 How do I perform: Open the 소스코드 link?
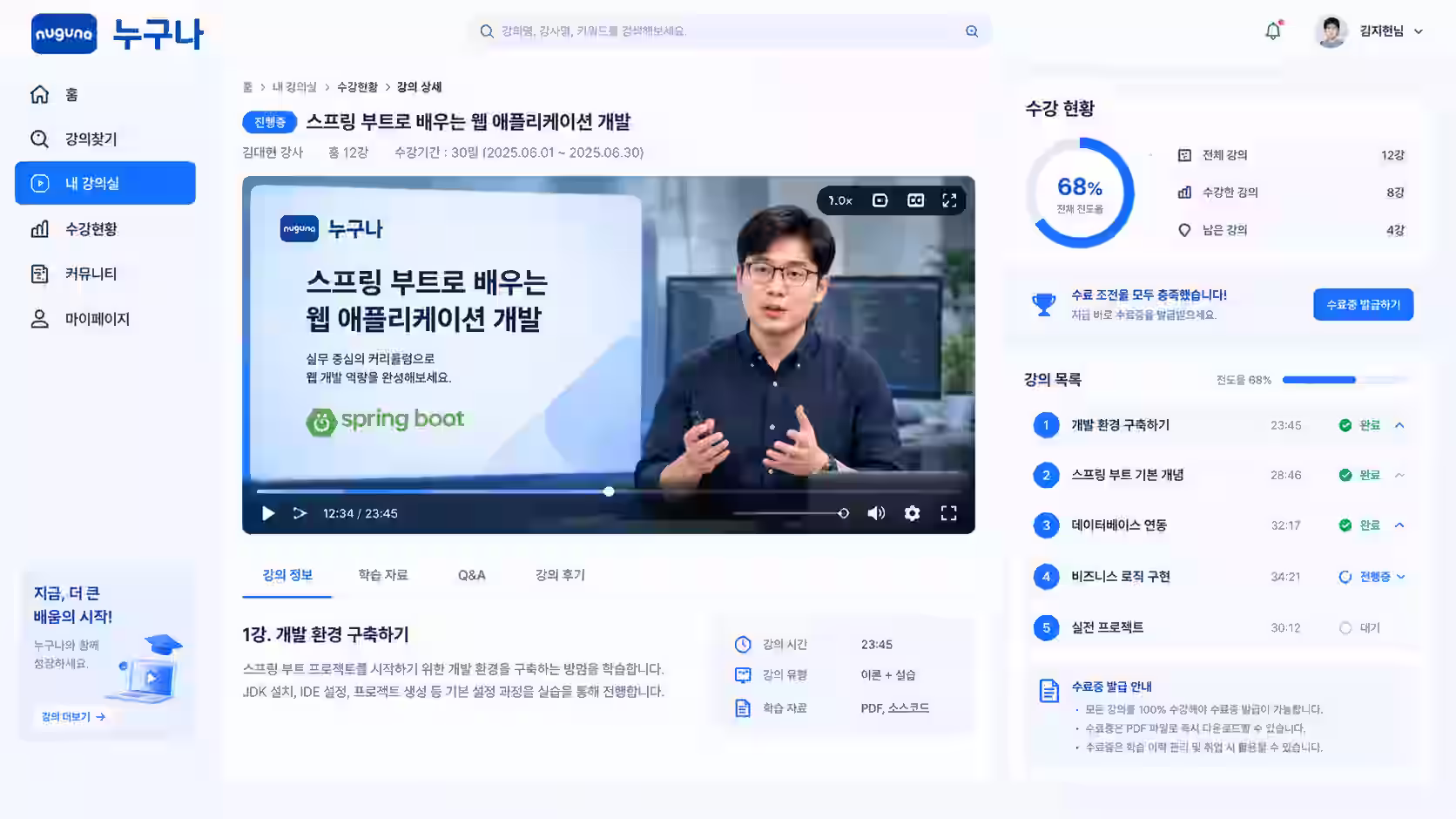click(x=908, y=707)
